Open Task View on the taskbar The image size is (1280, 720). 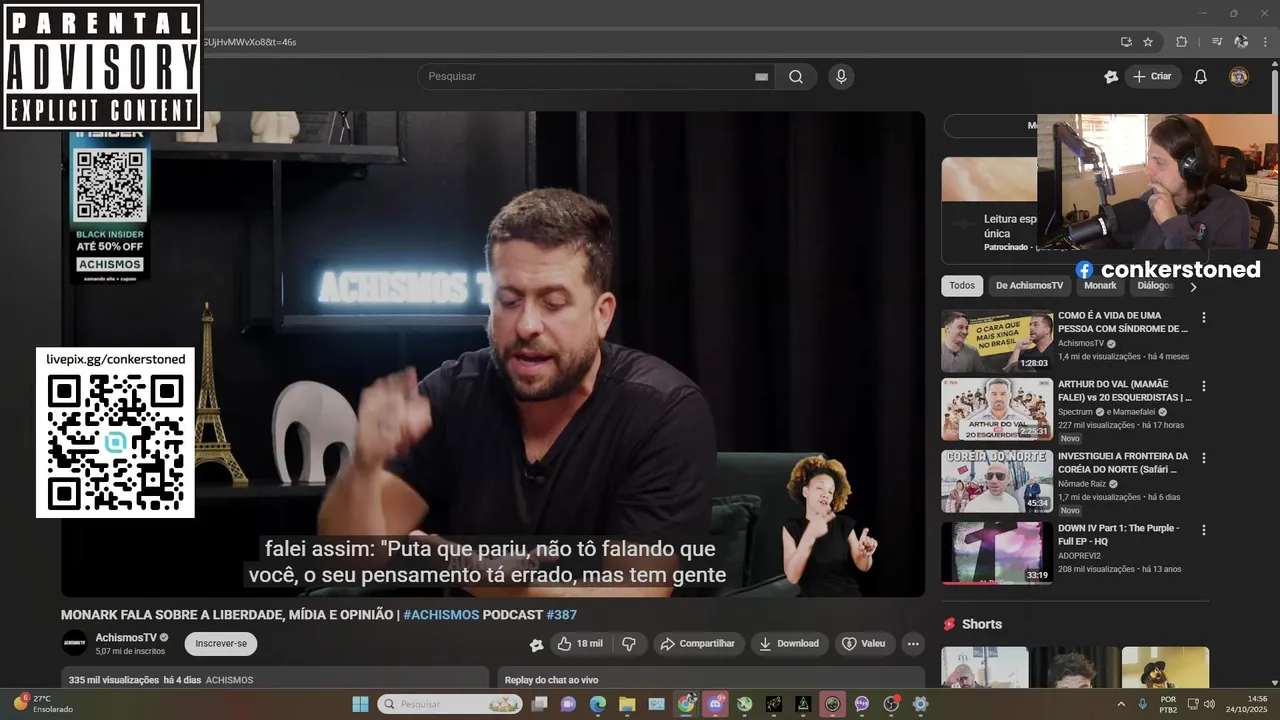[x=539, y=704]
